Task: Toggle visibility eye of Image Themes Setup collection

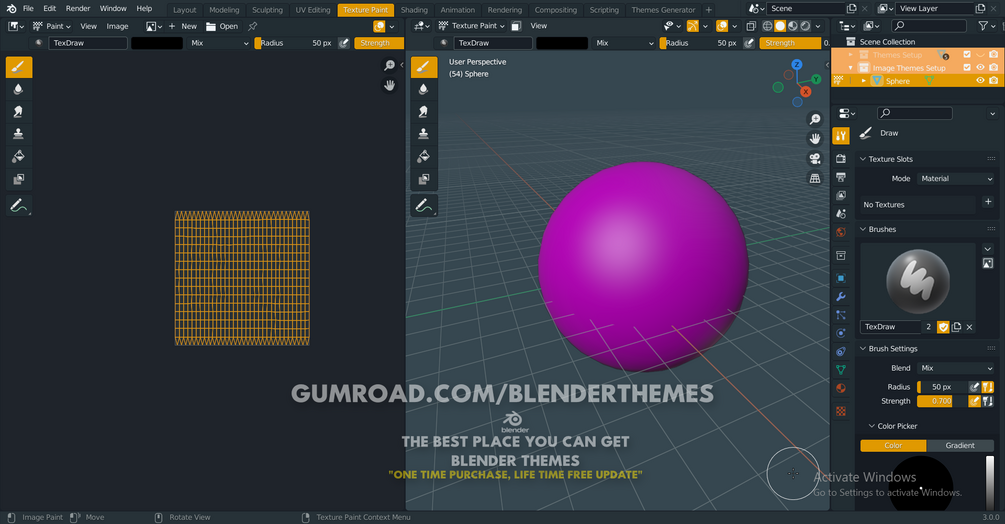Action: click(x=980, y=68)
